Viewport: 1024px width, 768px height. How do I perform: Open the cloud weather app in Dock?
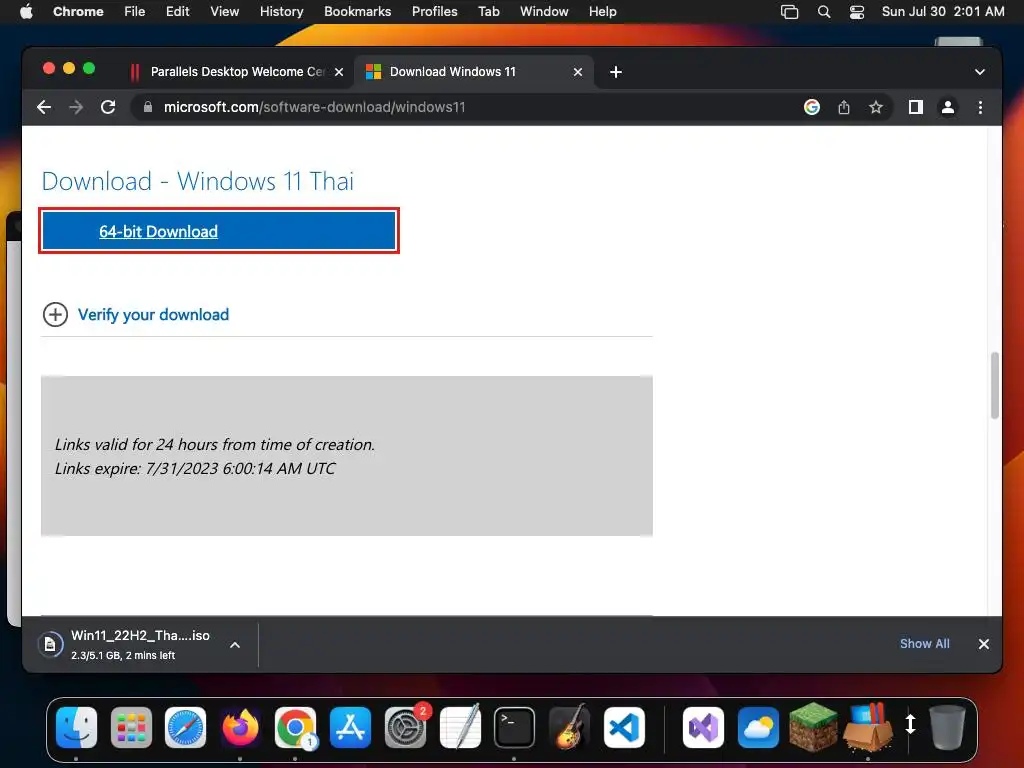[x=758, y=728]
